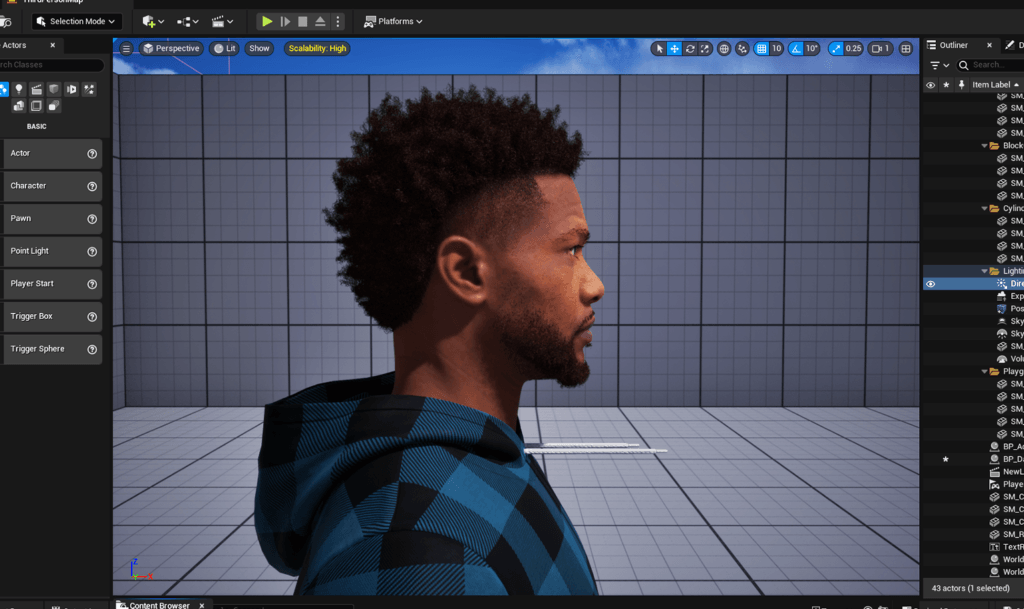The image size is (1024, 609).
Task: Open the Selection Mode dropdown
Action: tap(76, 21)
